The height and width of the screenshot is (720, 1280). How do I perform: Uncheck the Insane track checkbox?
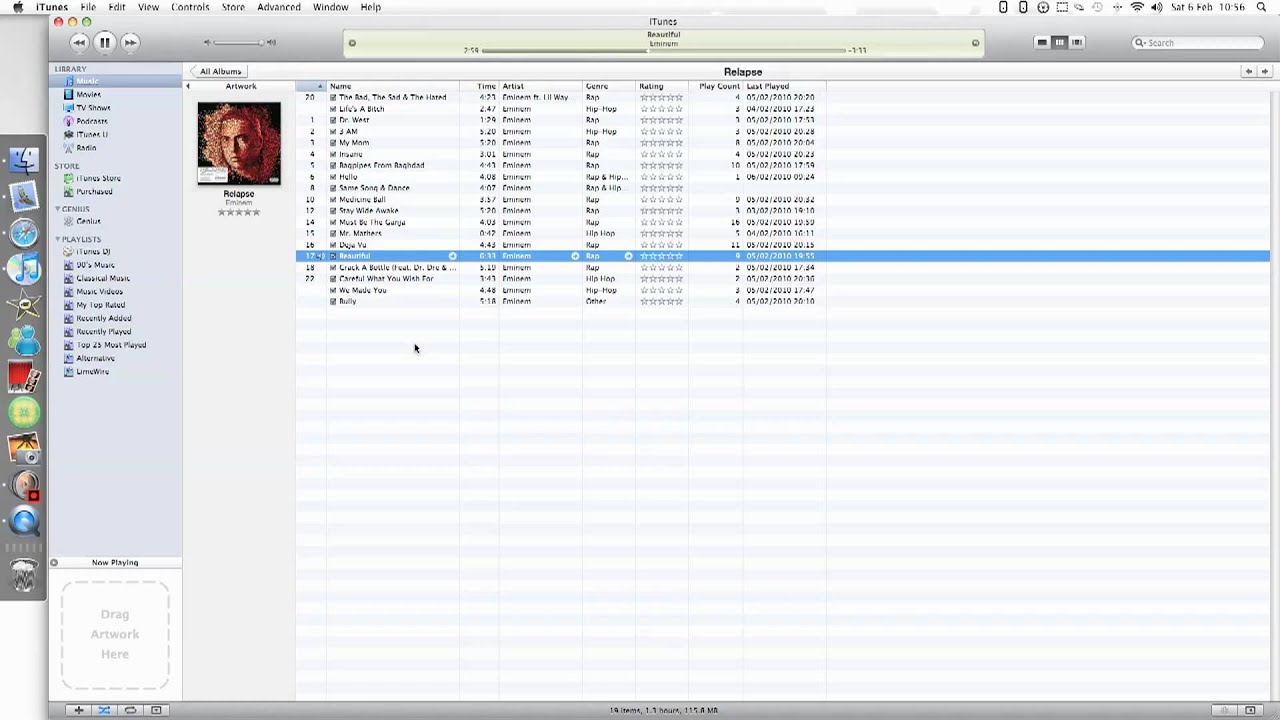click(333, 154)
